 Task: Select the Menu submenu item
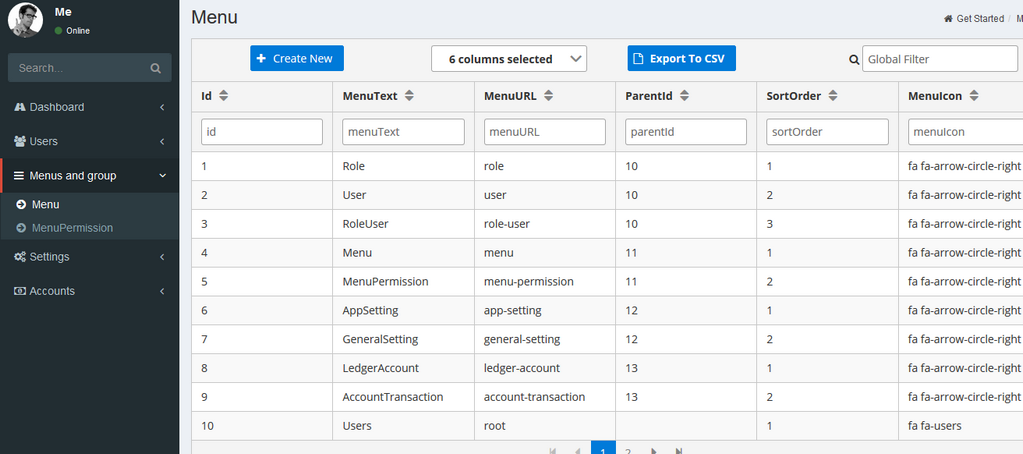(46, 204)
